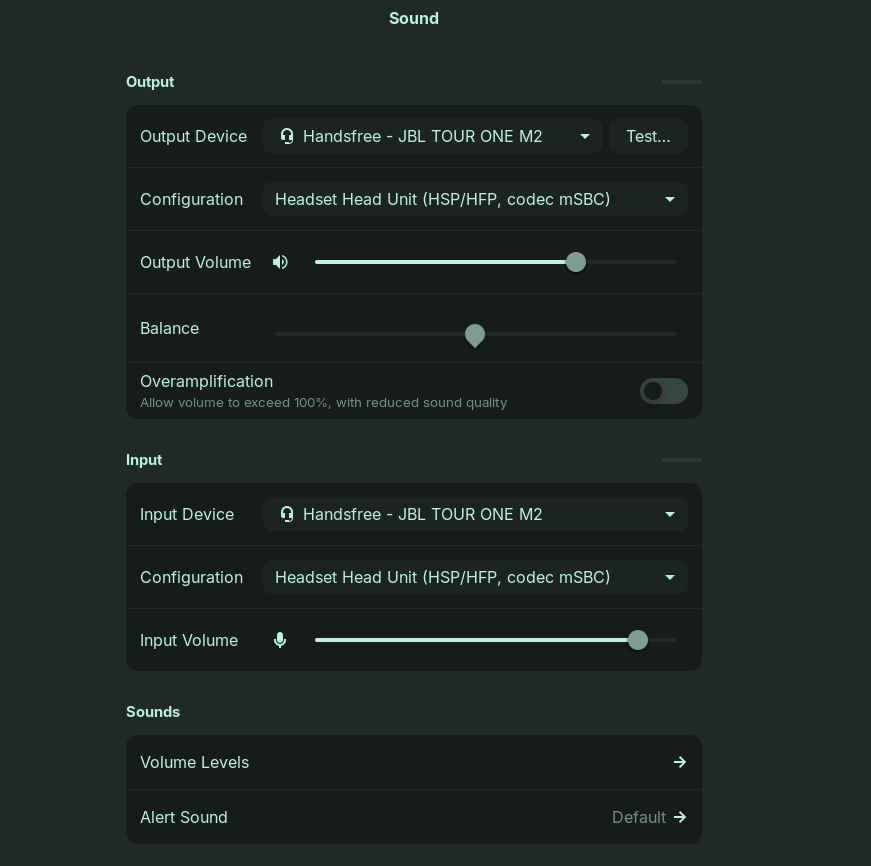Image resolution: width=871 pixels, height=866 pixels.
Task: Toggle the Overamplification switch
Action: (663, 391)
